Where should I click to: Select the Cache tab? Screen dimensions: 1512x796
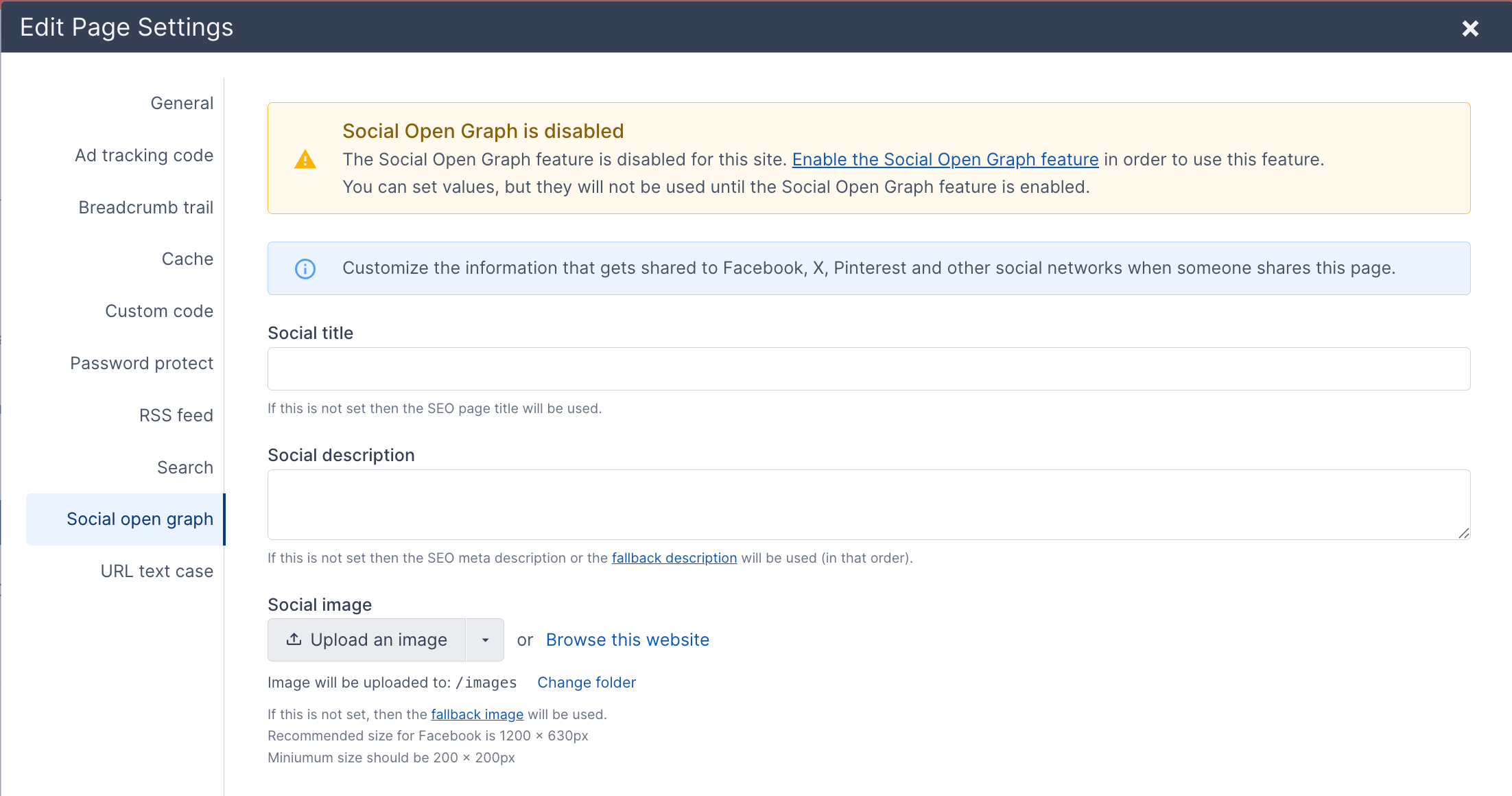(187, 259)
